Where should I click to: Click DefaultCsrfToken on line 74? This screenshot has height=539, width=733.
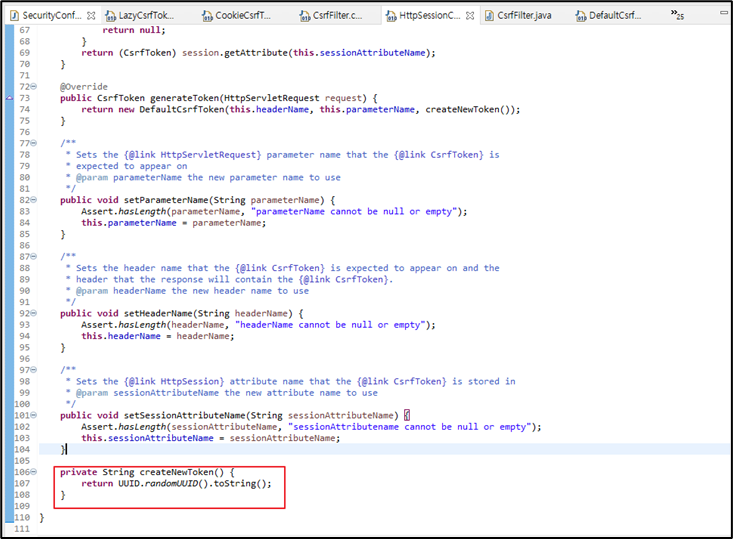(x=182, y=109)
